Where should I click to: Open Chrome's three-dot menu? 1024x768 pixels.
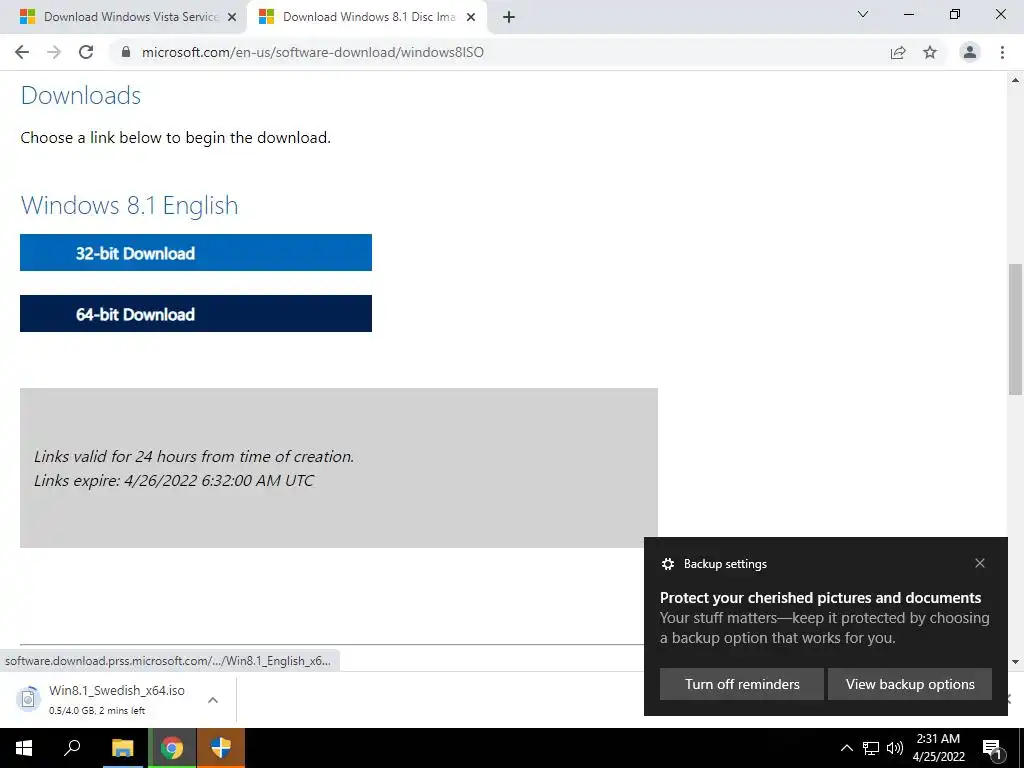click(x=1002, y=52)
